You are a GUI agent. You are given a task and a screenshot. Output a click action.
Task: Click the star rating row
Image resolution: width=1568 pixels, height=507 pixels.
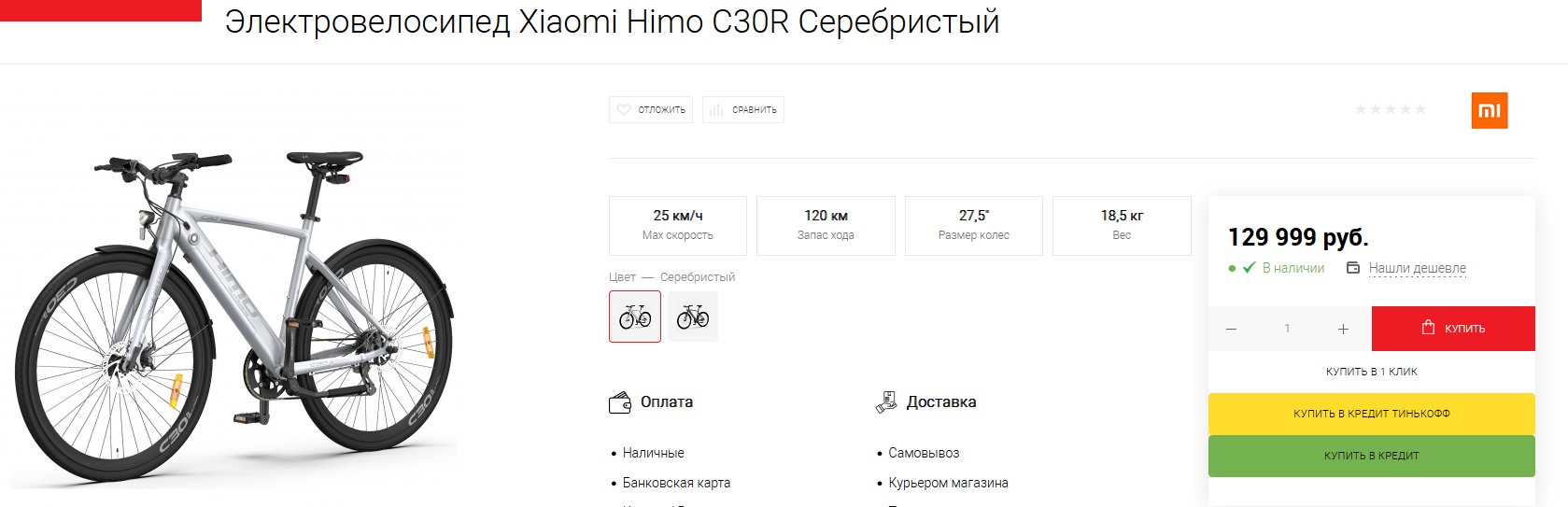point(1391,109)
